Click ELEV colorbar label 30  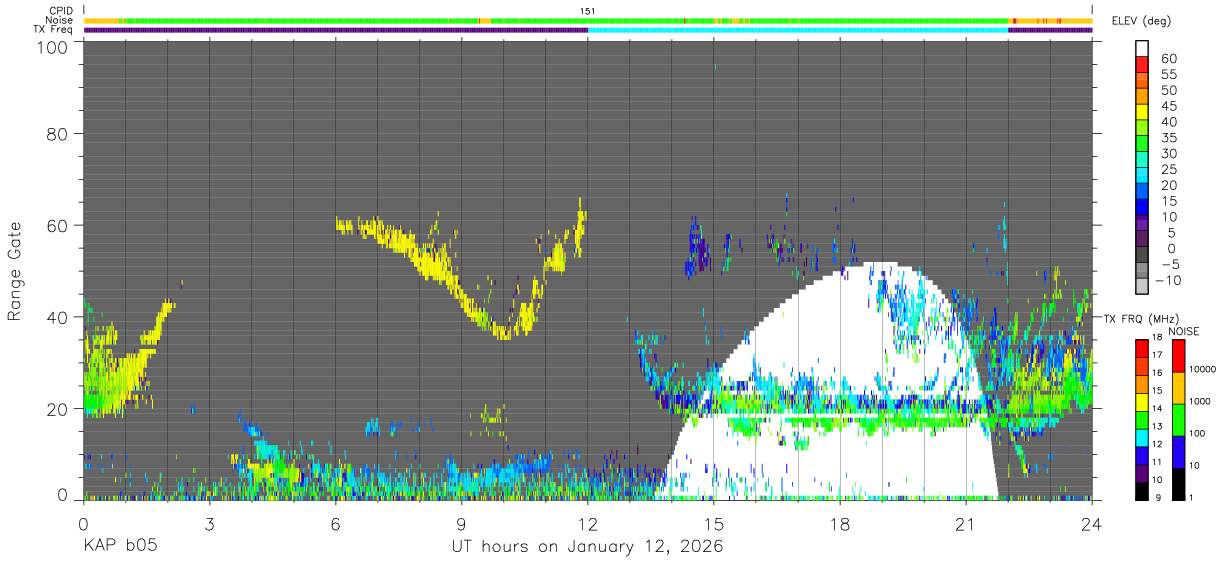tap(1170, 153)
